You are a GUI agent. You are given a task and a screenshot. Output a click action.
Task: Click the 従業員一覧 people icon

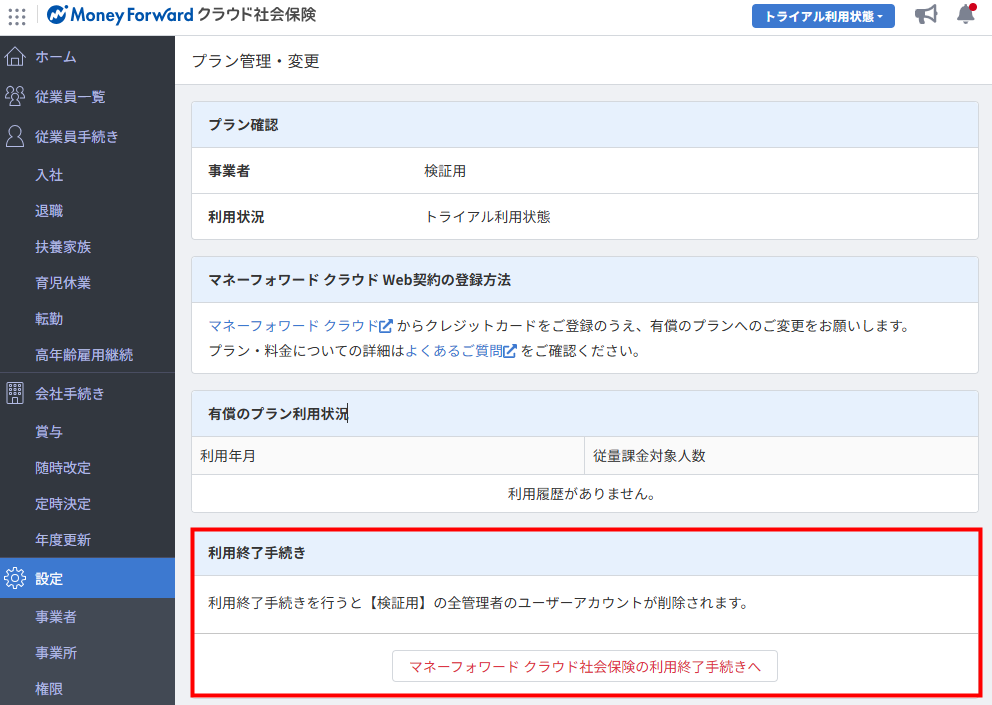click(15, 96)
